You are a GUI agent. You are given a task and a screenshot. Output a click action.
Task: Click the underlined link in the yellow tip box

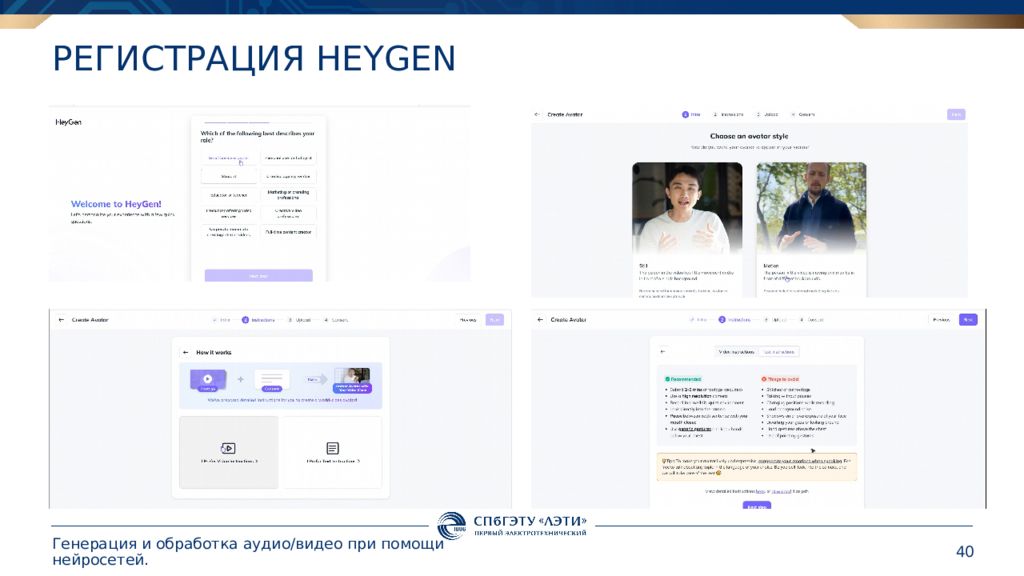coord(800,461)
